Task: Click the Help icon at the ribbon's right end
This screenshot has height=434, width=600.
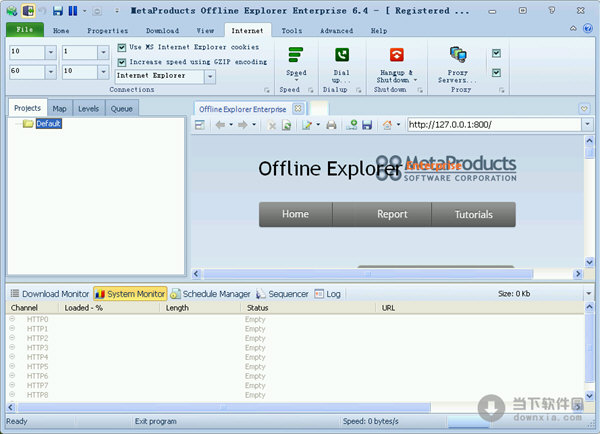Action: (x=588, y=28)
